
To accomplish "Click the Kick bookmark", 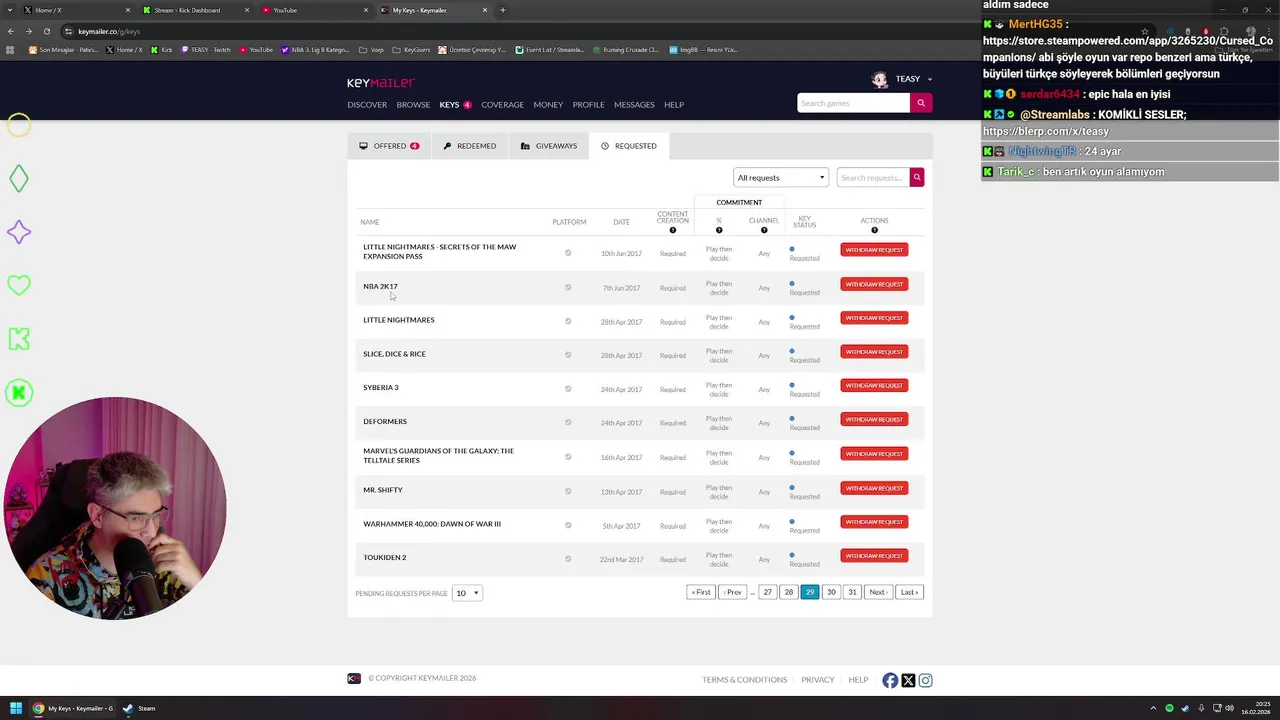I will tap(162, 50).
